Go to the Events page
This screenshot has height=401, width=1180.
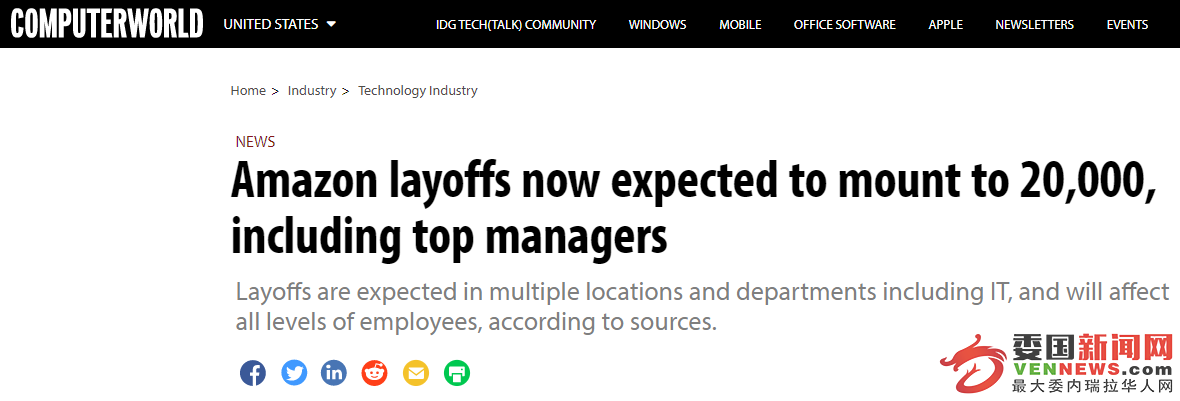pyautogui.click(x=1127, y=25)
